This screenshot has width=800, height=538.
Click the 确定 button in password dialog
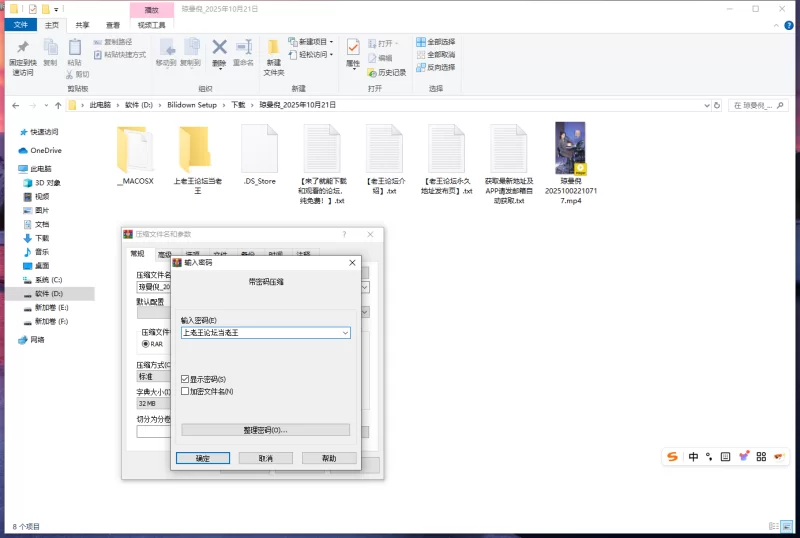click(203, 458)
